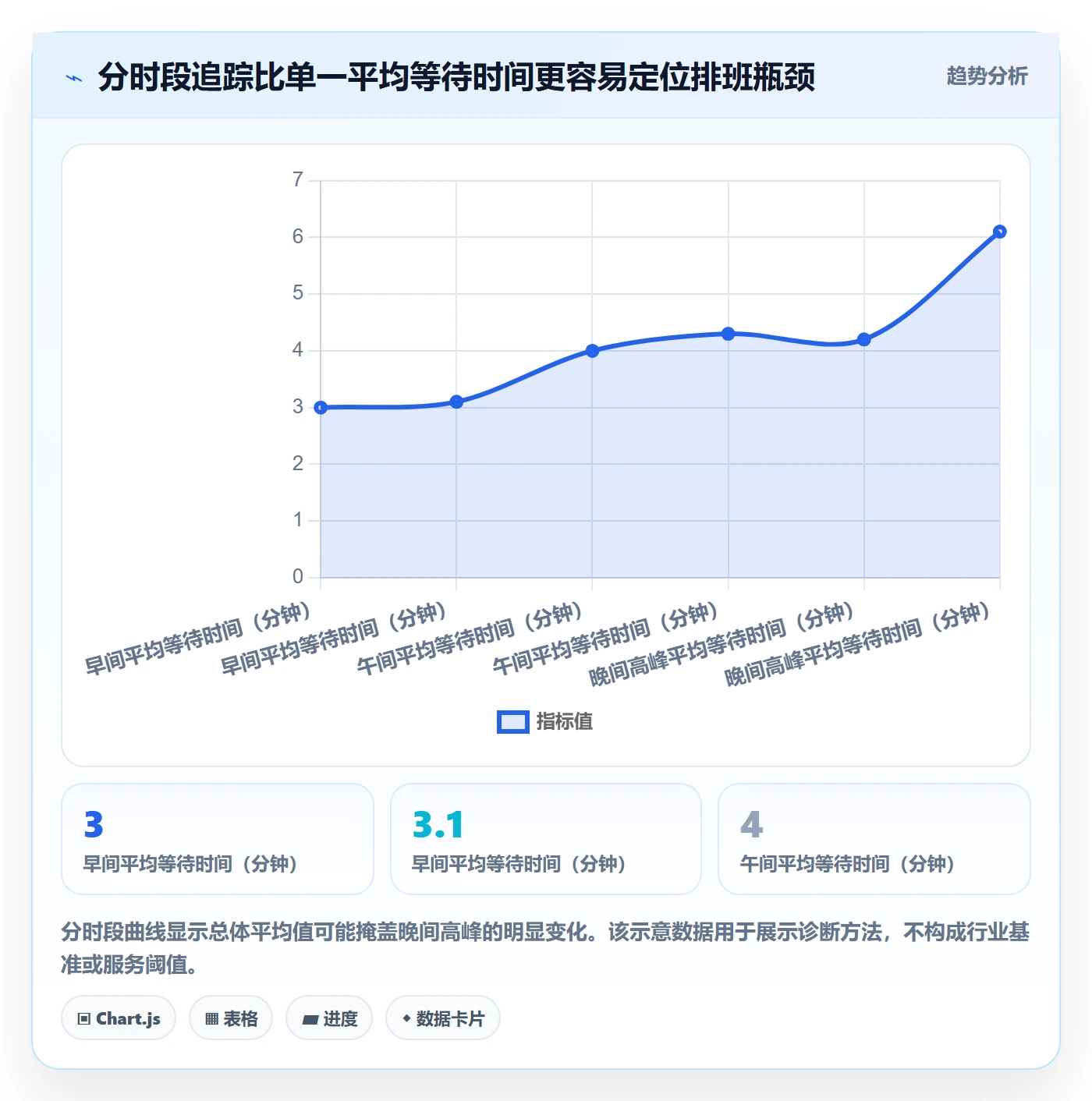
Task: Click y-axis label 7
Action: click(298, 180)
